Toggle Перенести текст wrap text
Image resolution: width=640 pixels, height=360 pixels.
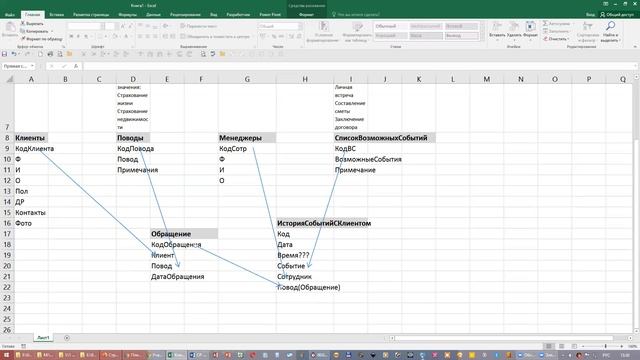click(x=199, y=26)
